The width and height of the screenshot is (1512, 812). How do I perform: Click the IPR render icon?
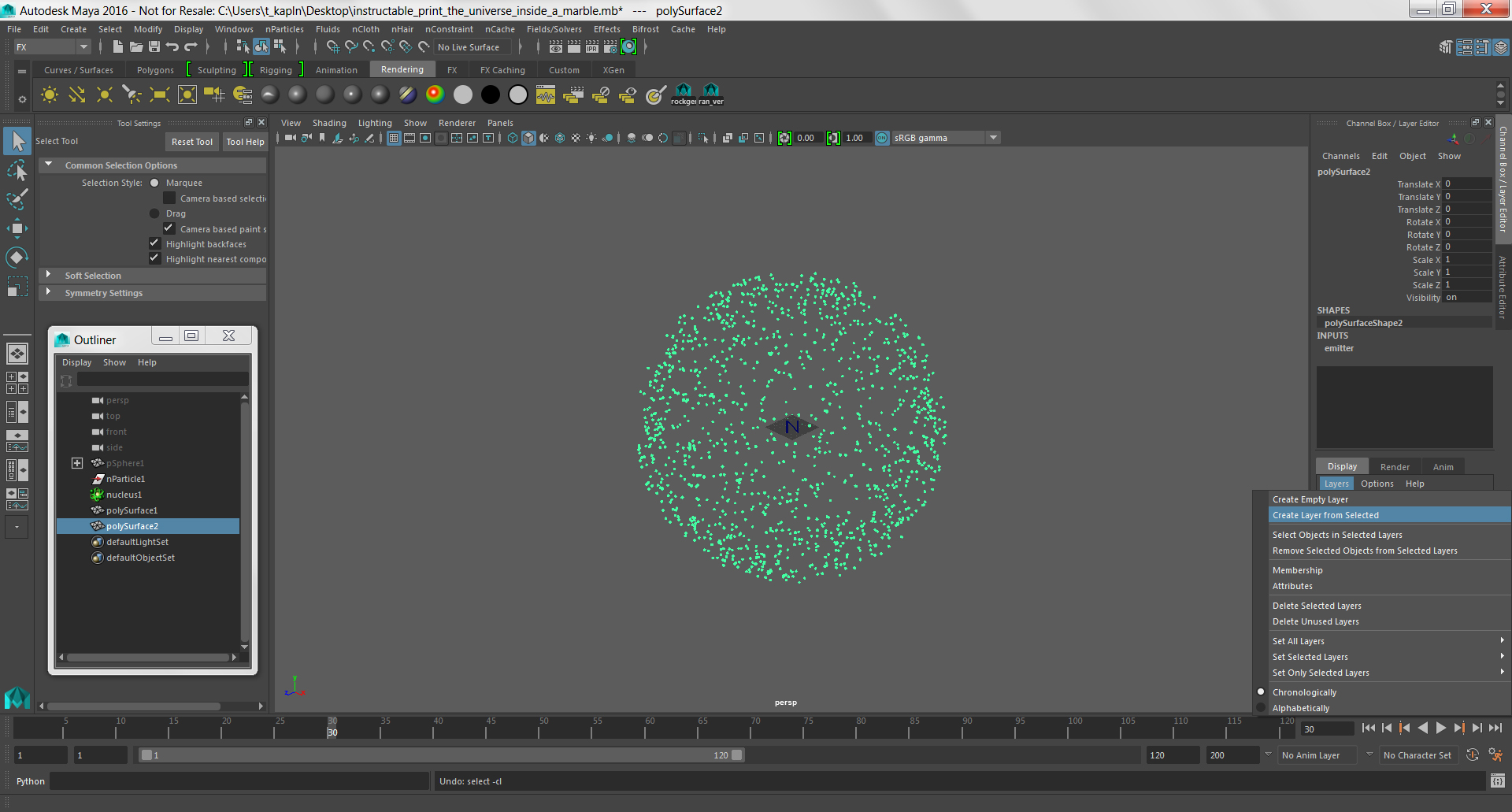592,47
